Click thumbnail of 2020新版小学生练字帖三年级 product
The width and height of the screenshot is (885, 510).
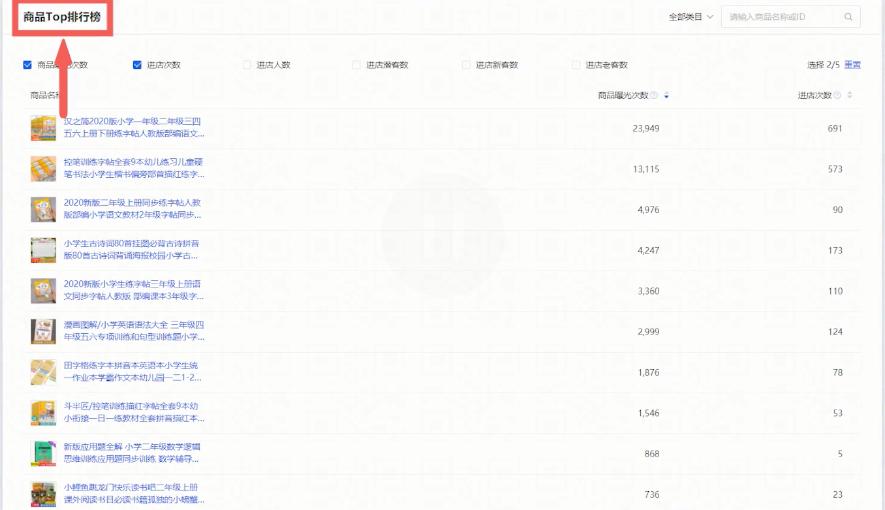point(43,291)
